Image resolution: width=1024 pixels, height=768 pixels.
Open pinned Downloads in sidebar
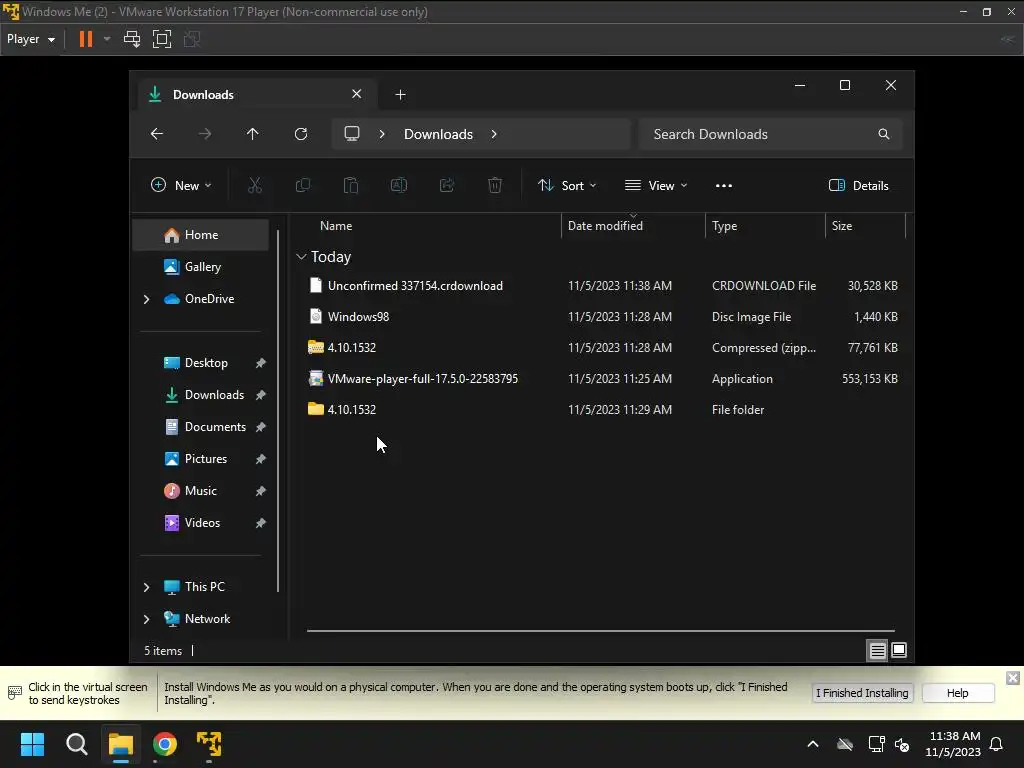(x=213, y=395)
